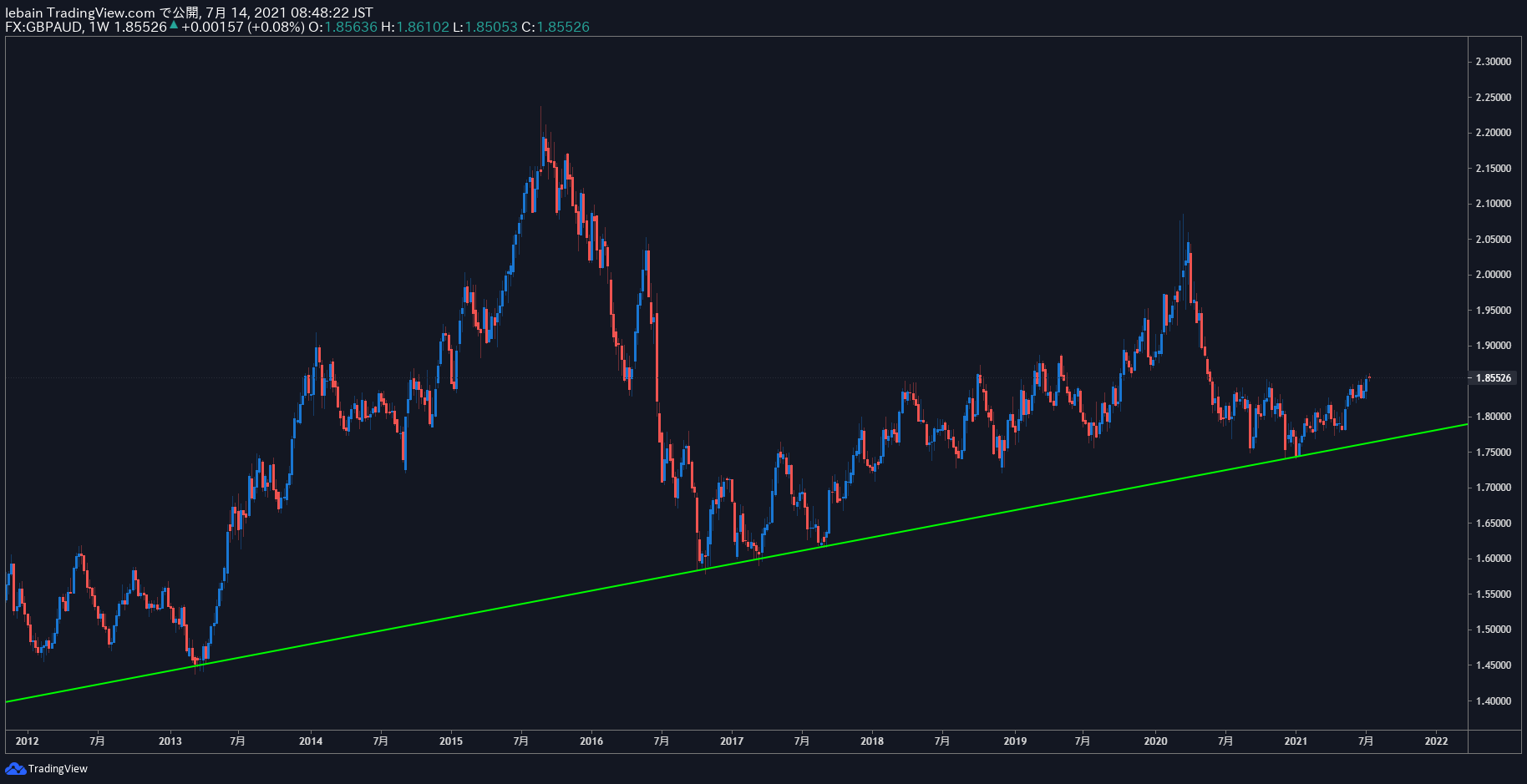This screenshot has width=1527, height=784.
Task: Select the low price value 1.85053
Action: coord(491,27)
